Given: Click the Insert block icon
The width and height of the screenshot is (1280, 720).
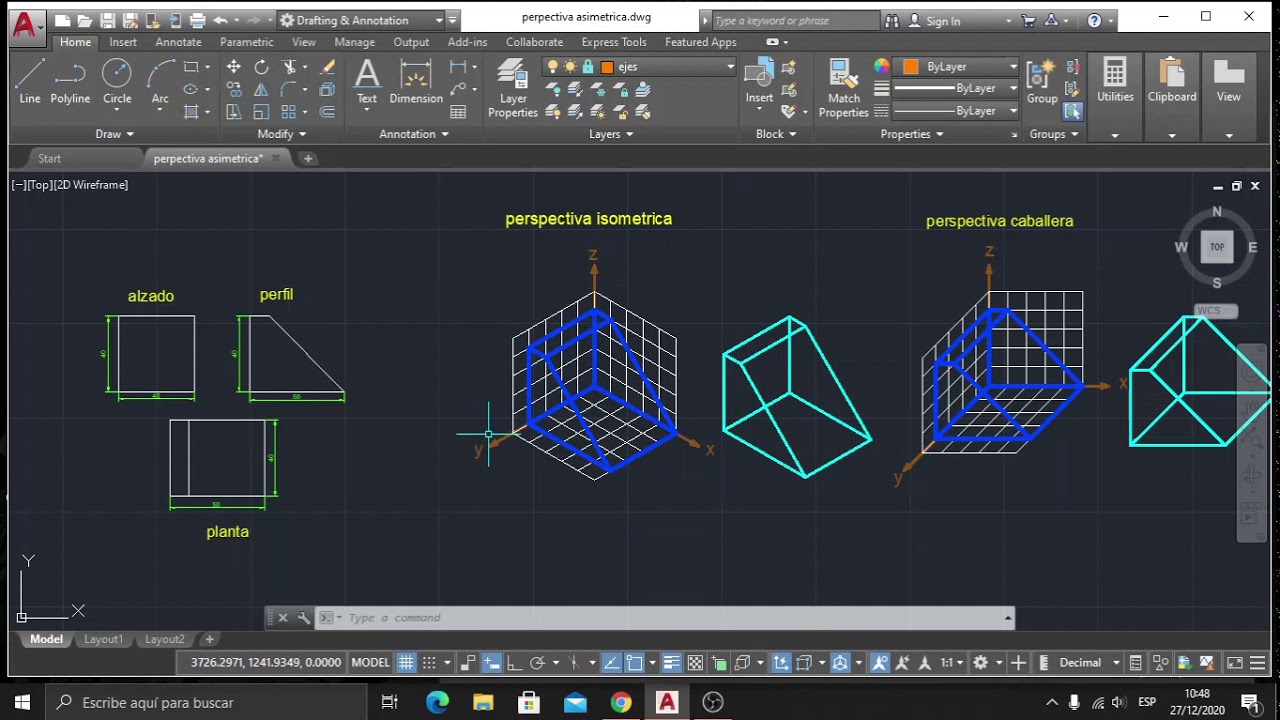Looking at the screenshot, I should [759, 80].
